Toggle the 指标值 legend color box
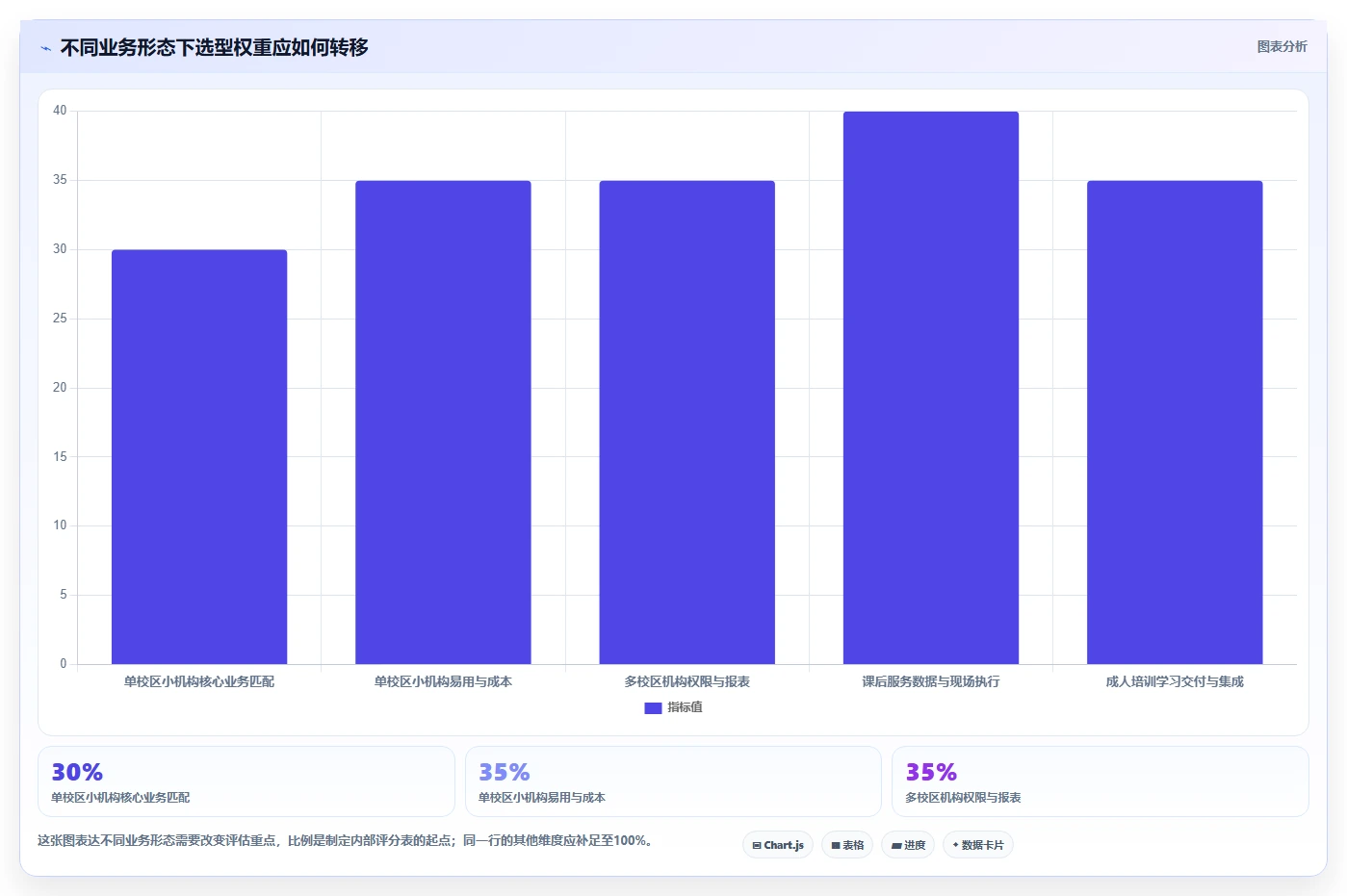The image size is (1347, 896). pos(653,708)
